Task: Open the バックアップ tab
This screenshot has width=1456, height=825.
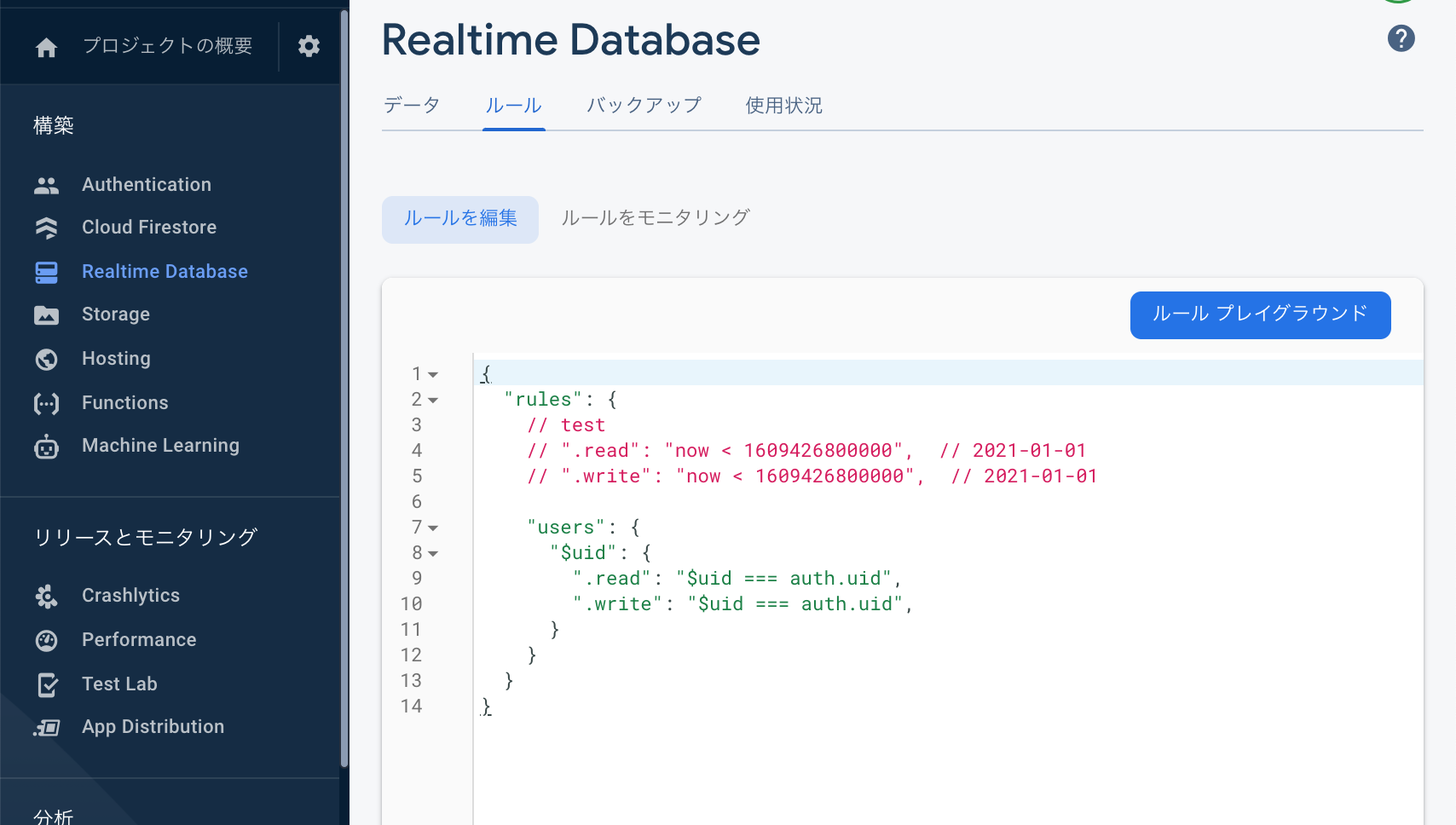Action: tap(644, 105)
